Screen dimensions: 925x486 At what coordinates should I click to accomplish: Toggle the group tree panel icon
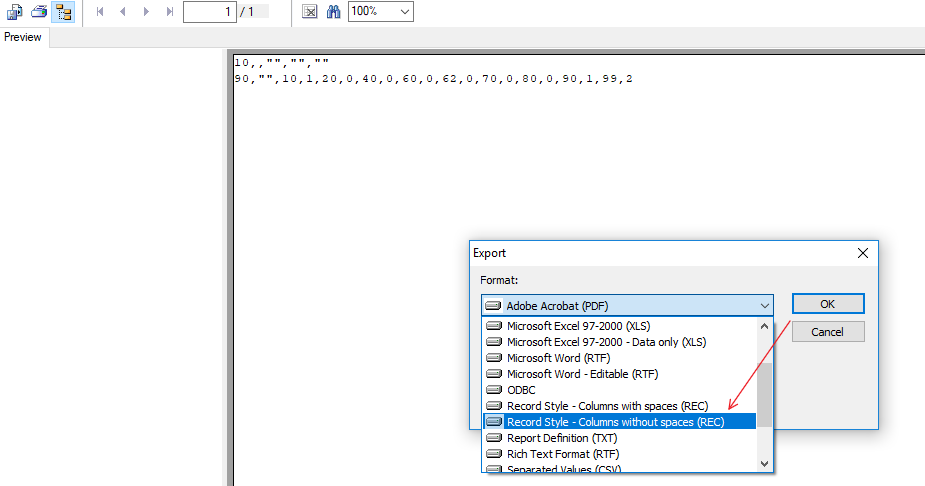pos(63,12)
